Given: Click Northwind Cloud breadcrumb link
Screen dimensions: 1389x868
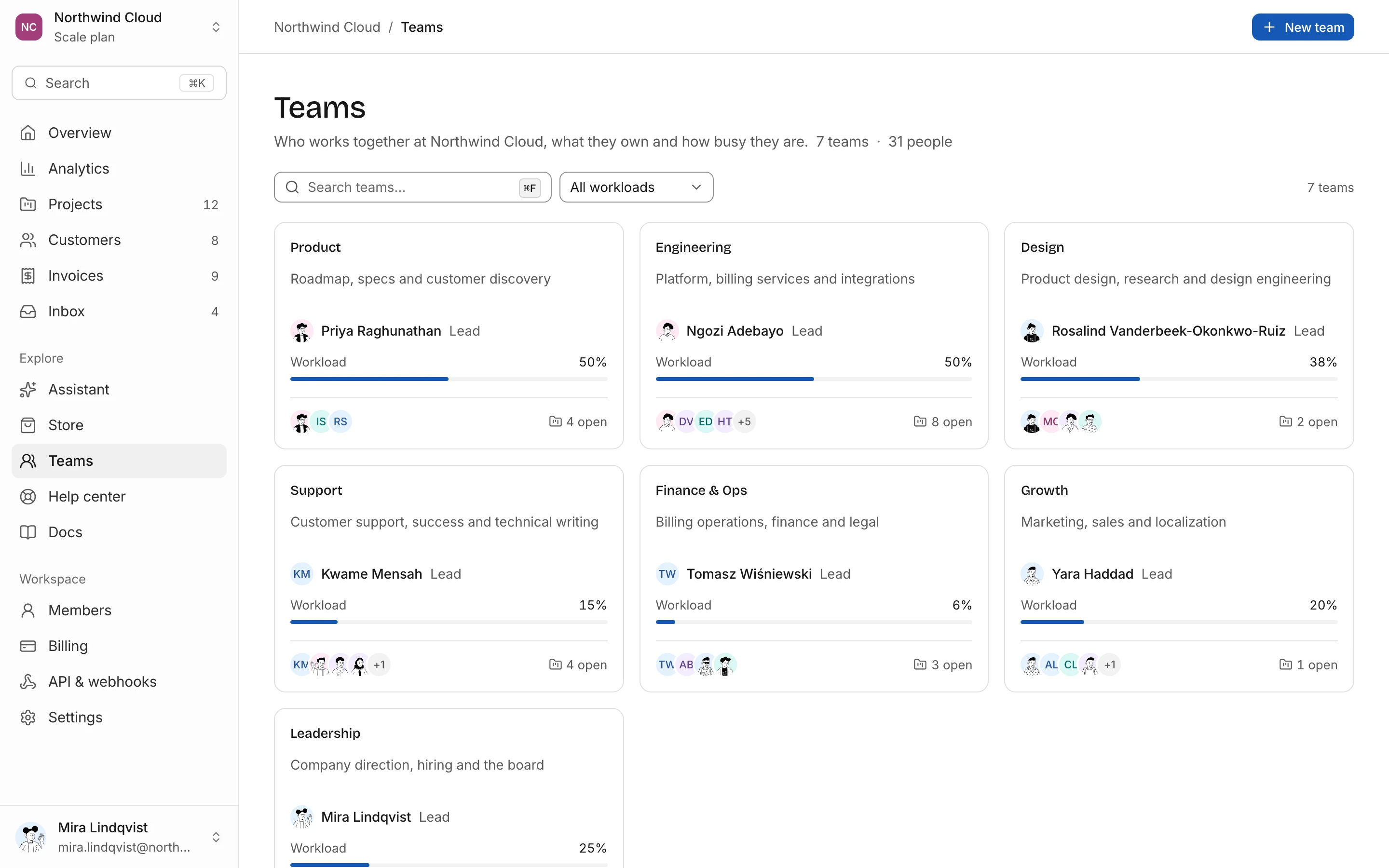Looking at the screenshot, I should (x=327, y=27).
